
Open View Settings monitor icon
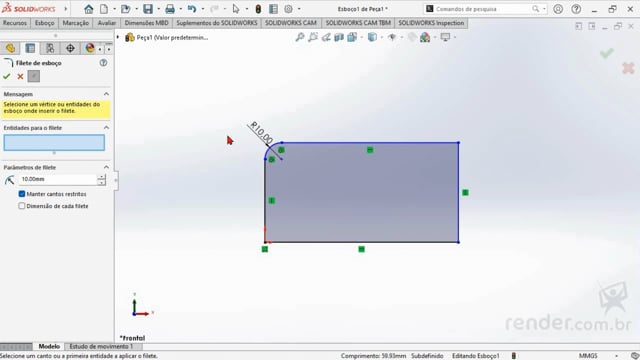(x=445, y=38)
